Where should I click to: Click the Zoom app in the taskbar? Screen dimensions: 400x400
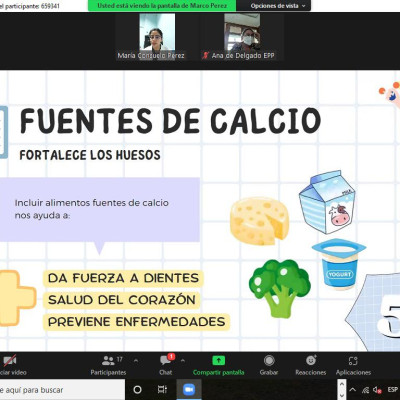click(189, 389)
